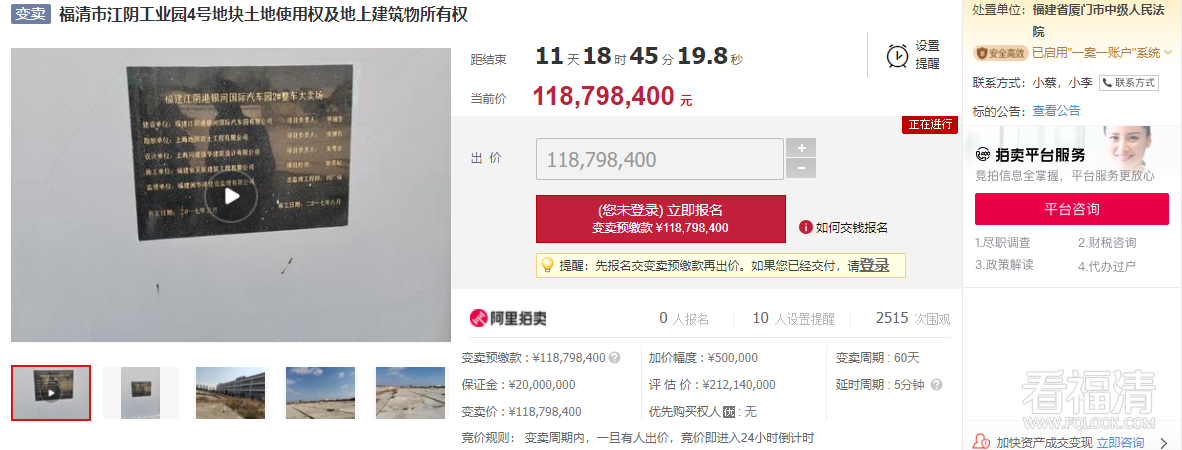Click help icon next to 变卖预缴款
The image size is (1182, 450).
[614, 358]
